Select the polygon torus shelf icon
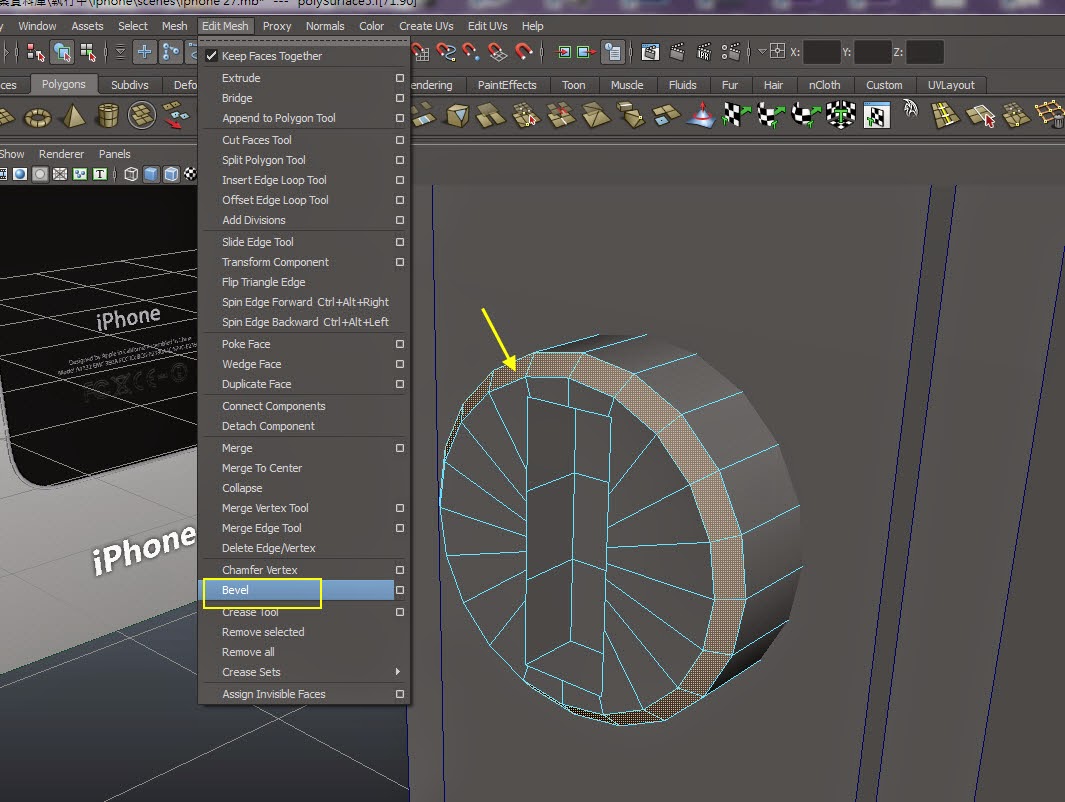 (x=38, y=117)
